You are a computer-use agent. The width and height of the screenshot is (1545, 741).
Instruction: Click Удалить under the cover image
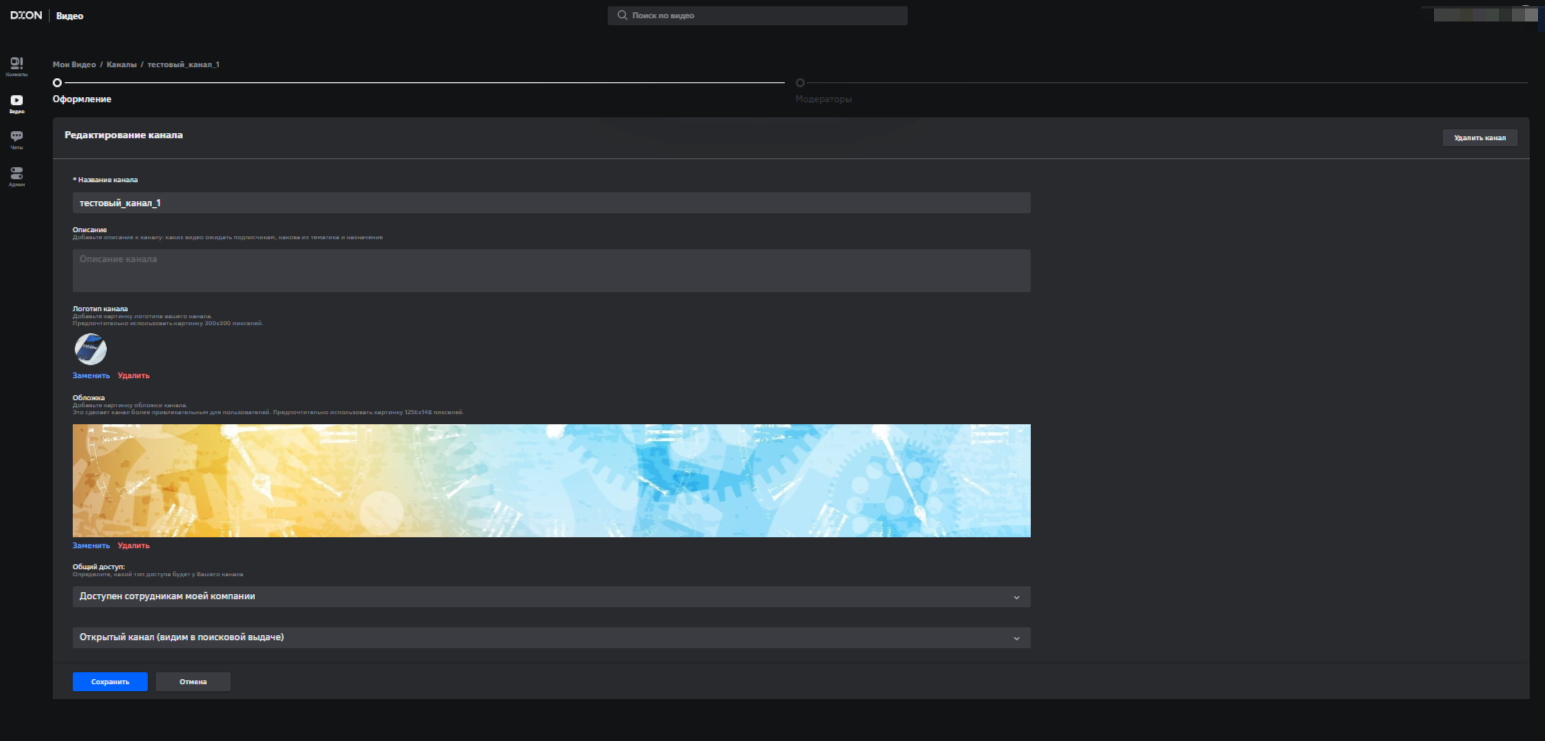pyautogui.click(x=133, y=546)
